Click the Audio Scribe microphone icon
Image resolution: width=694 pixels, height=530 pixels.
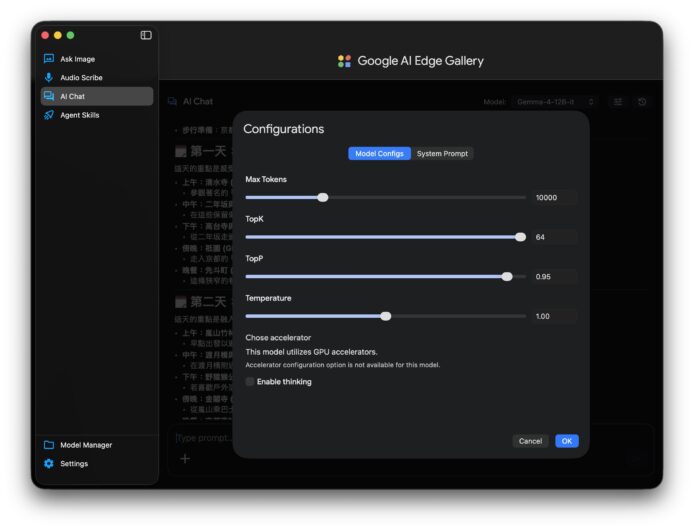coord(49,77)
